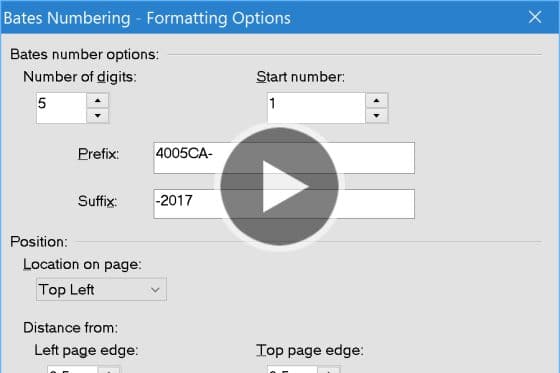Viewport: 560px width, 373px height.
Task: Click the Left page edge value box
Action: 72,369
